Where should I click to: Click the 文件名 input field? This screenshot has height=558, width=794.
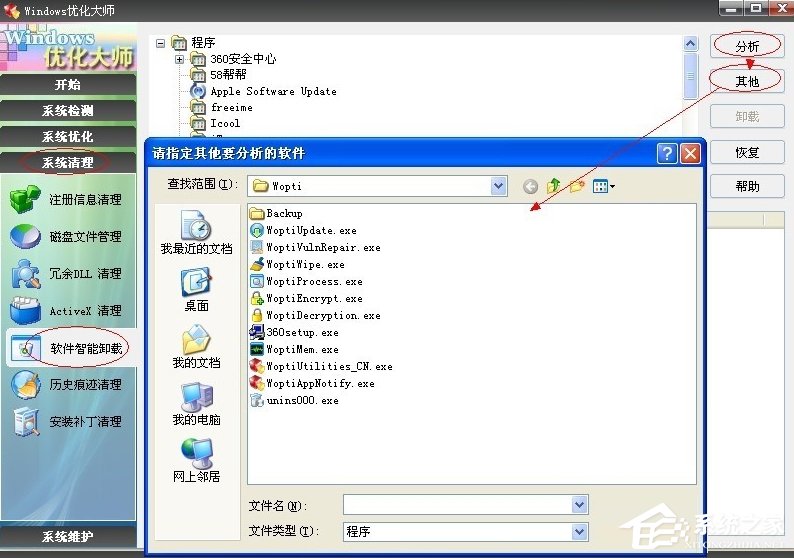458,505
